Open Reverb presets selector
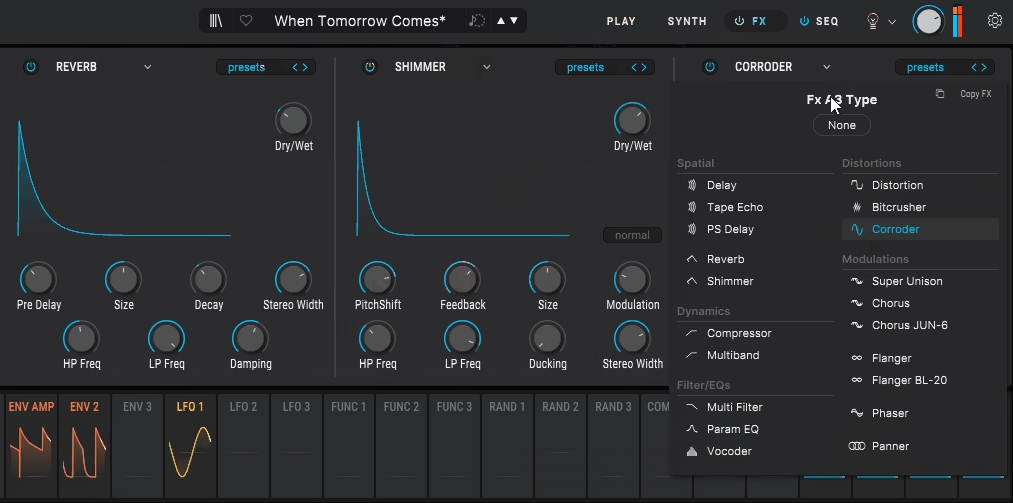Screen dimensions: 1013x503 point(247,67)
